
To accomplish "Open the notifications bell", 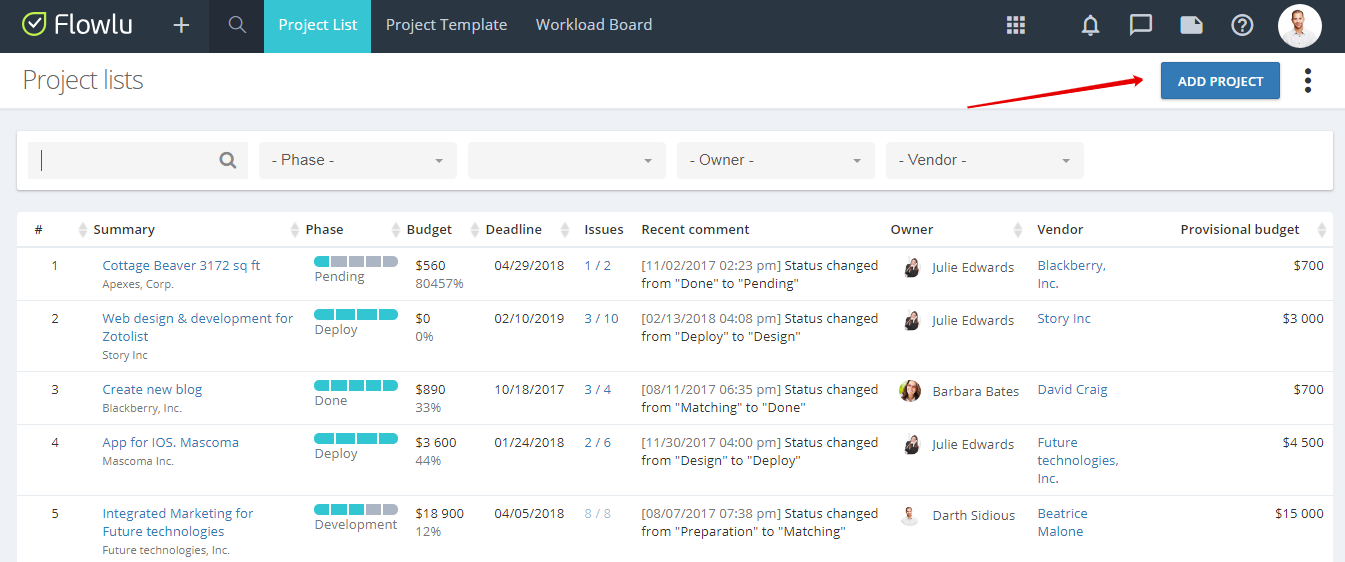I will (1091, 25).
